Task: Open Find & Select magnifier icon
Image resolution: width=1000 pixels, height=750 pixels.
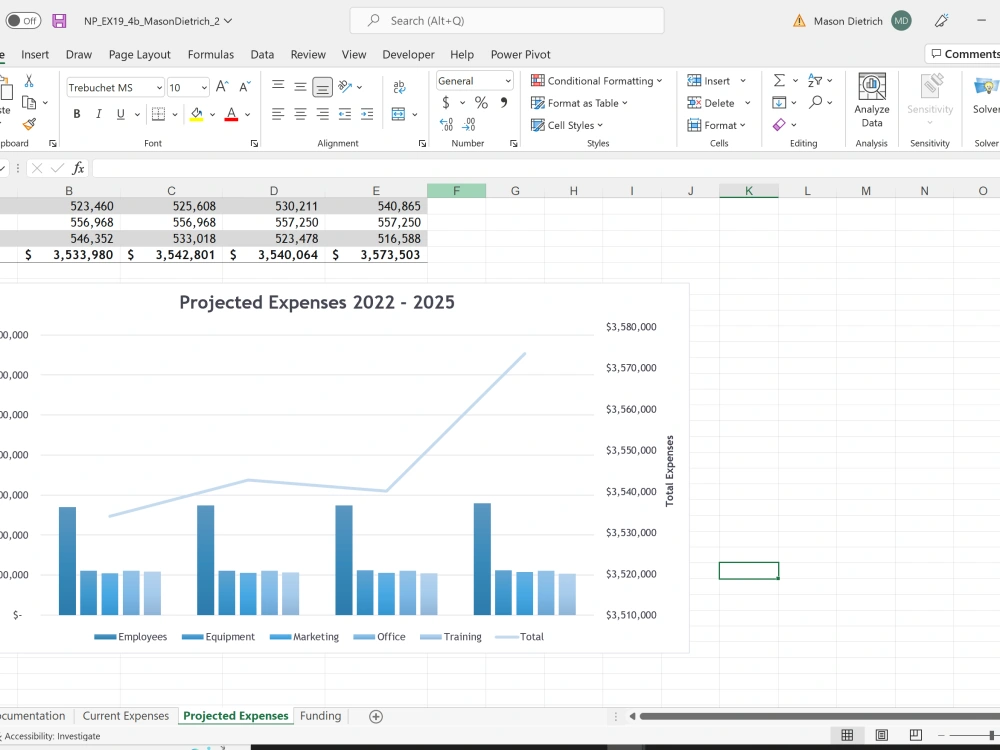Action: pyautogui.click(x=816, y=102)
